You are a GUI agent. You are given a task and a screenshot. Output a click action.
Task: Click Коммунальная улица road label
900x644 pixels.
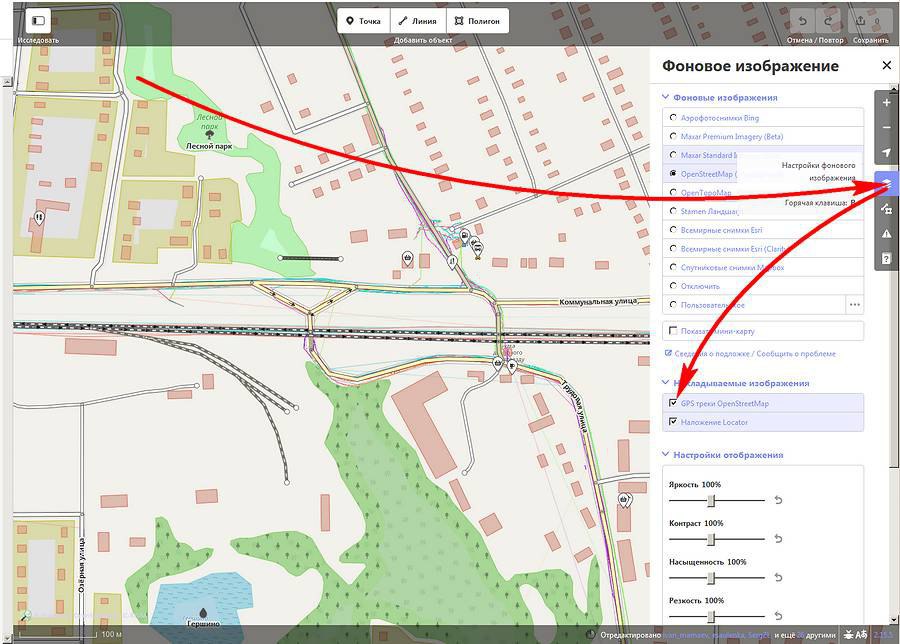click(598, 301)
